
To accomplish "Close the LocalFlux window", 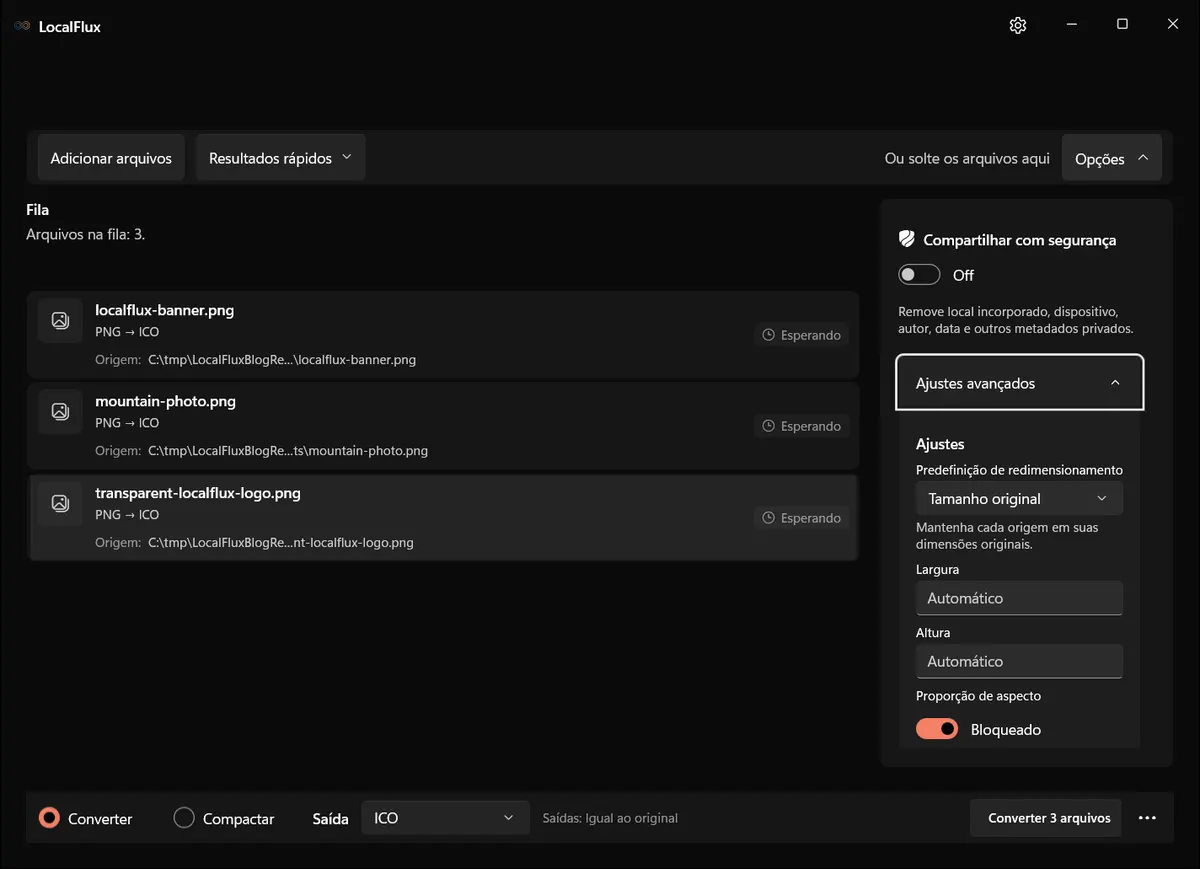I will tap(1173, 25).
